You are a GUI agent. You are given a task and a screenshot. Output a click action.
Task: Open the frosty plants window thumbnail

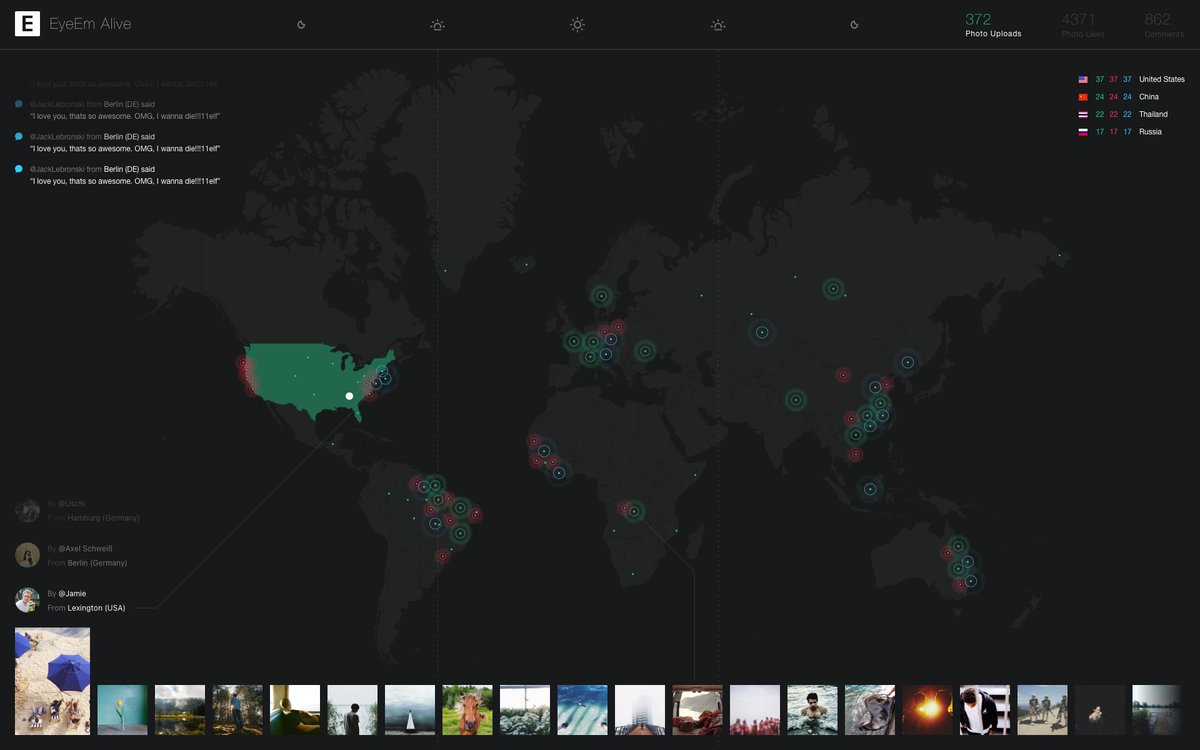point(525,710)
